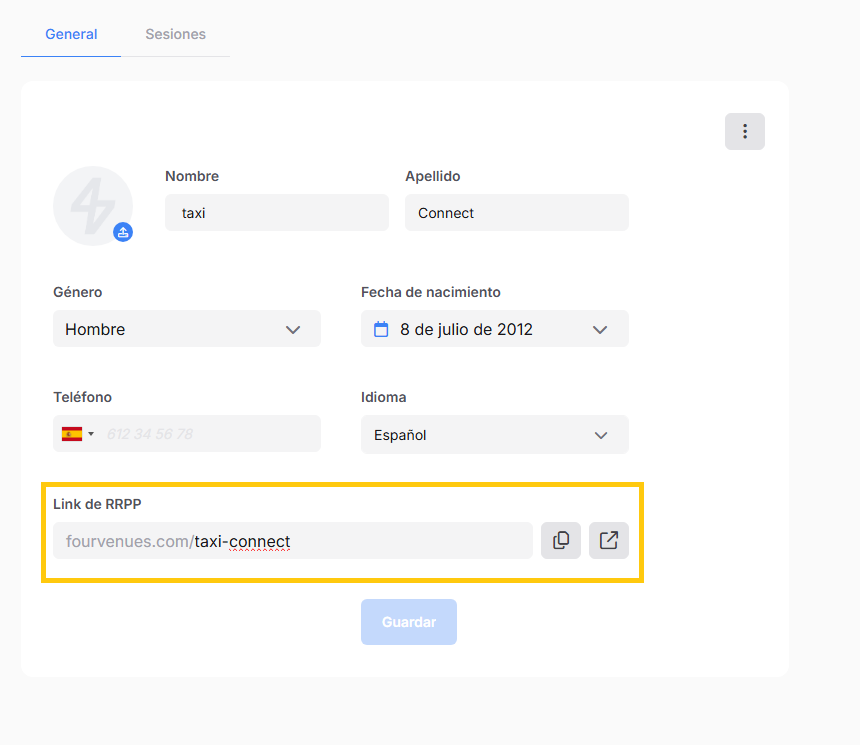Switch to the General tab

(x=71, y=34)
